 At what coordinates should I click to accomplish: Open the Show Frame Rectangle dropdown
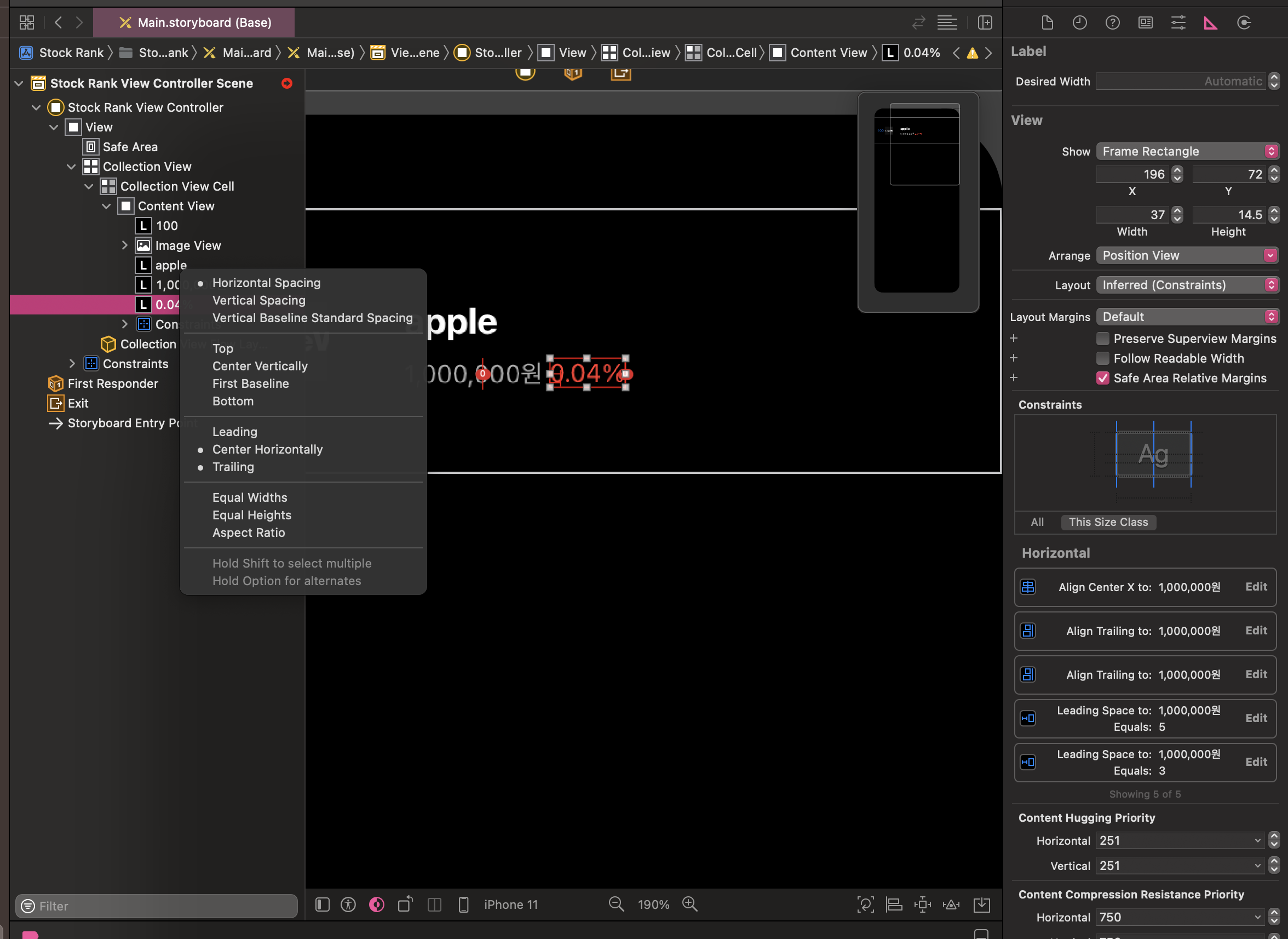(x=1187, y=151)
